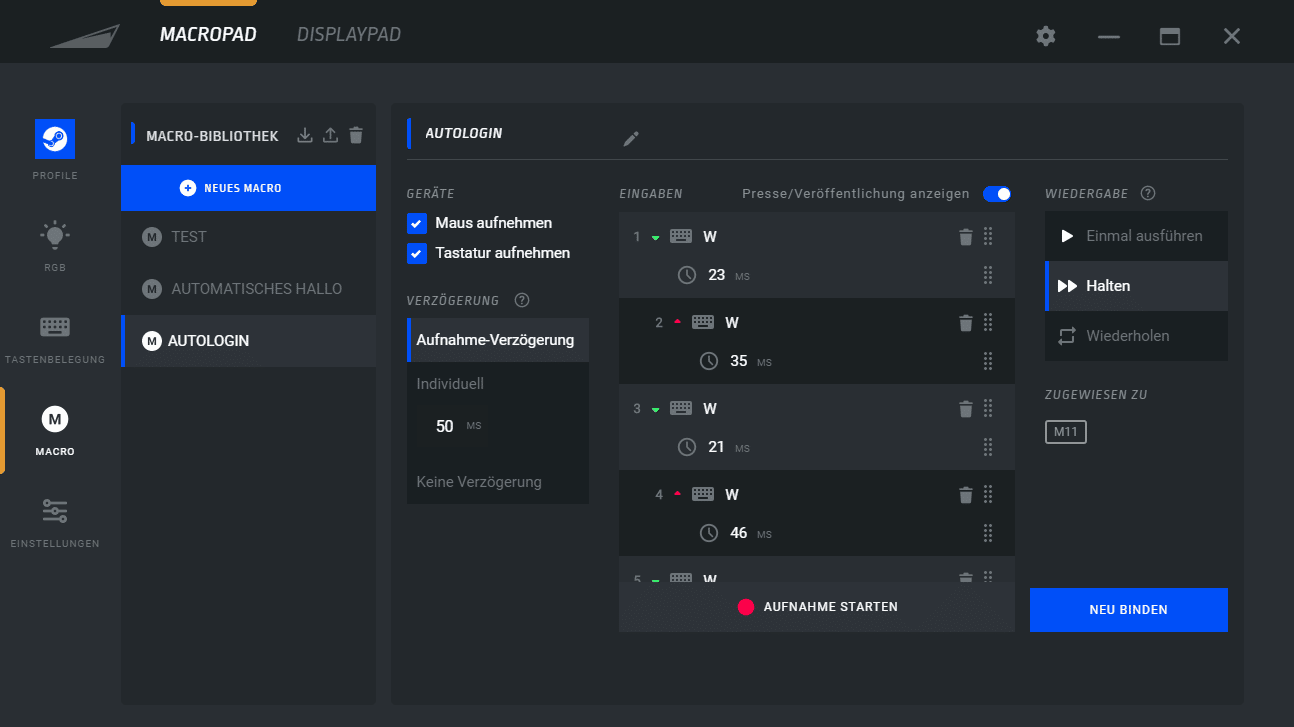Click pencil icon to rename AUTOLOGIN
This screenshot has height=727, width=1294.
[630, 139]
